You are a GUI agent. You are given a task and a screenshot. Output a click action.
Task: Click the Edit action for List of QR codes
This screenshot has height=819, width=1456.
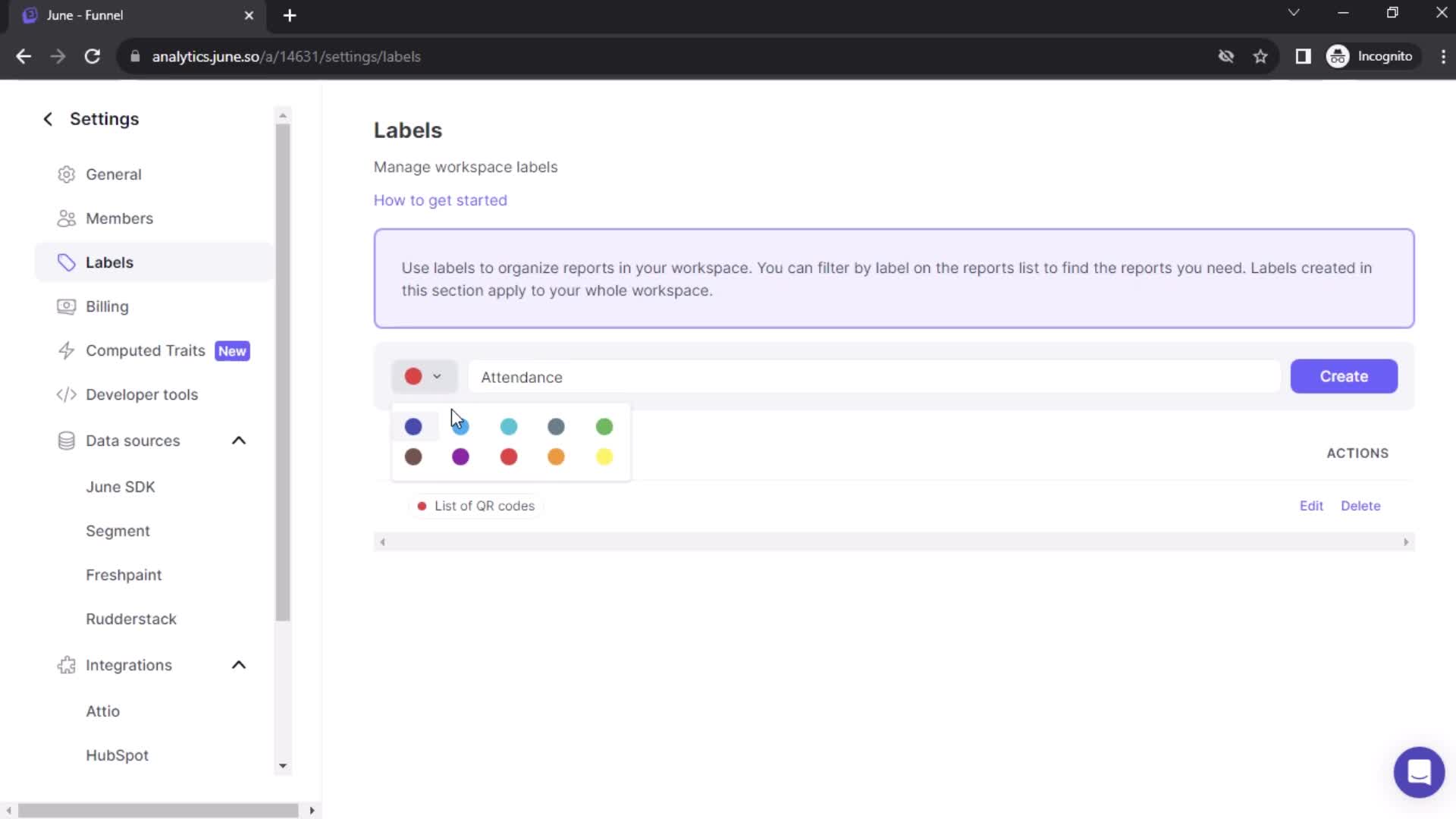pyautogui.click(x=1311, y=506)
